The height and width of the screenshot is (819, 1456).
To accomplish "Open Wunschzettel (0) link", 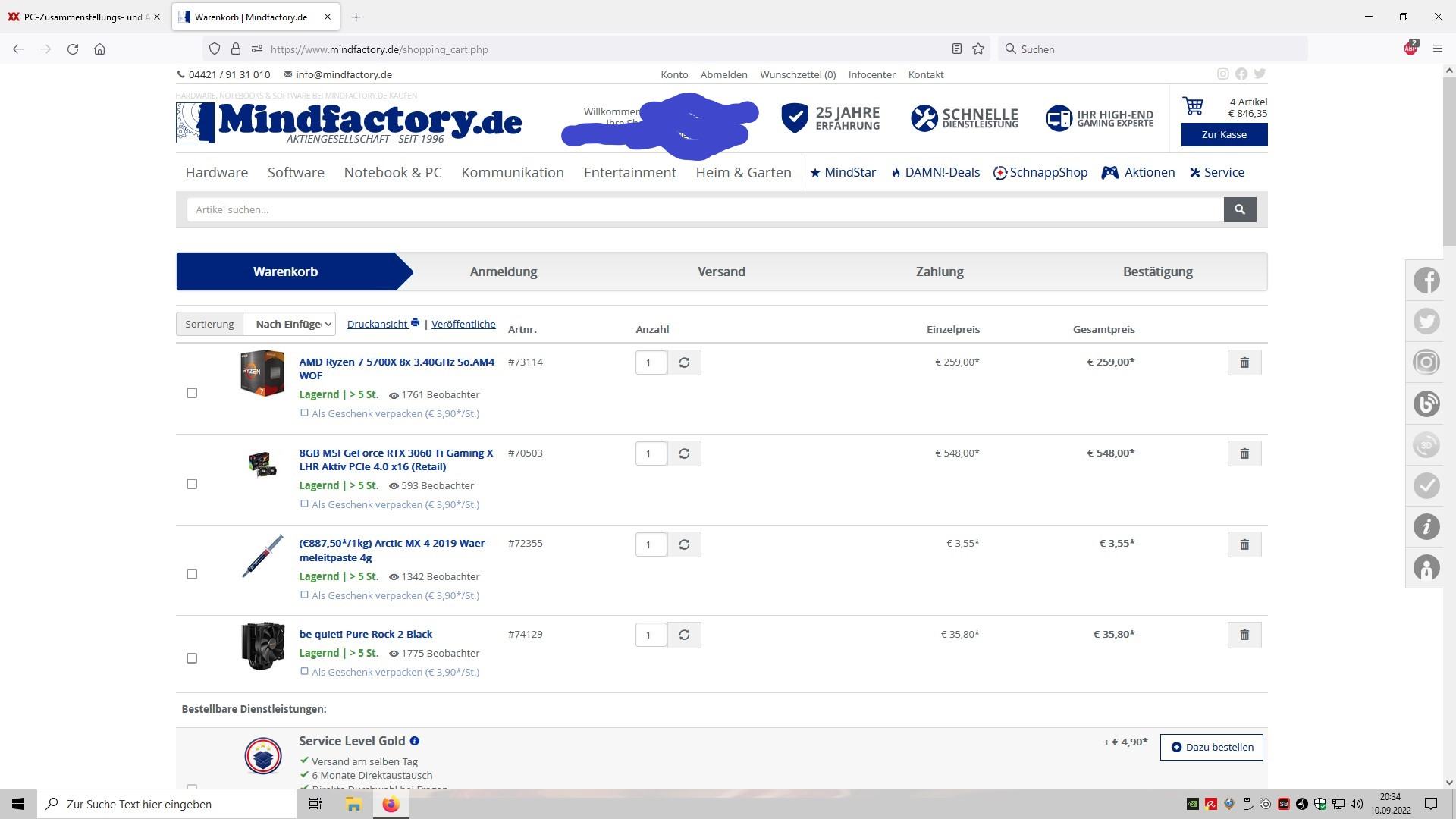I will (x=798, y=74).
